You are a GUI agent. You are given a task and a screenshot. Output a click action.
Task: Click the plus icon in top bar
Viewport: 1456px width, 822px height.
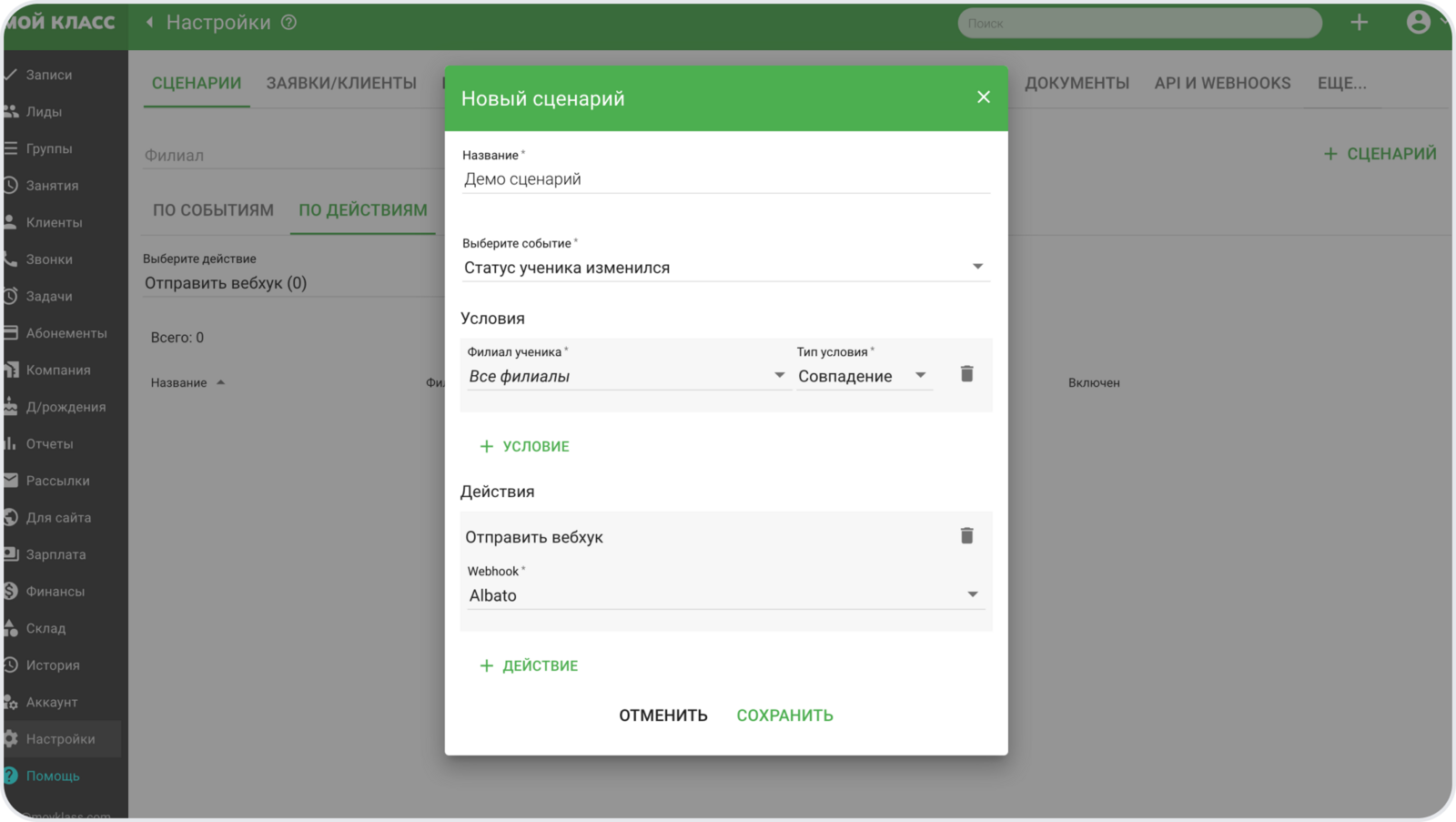pyautogui.click(x=1359, y=23)
